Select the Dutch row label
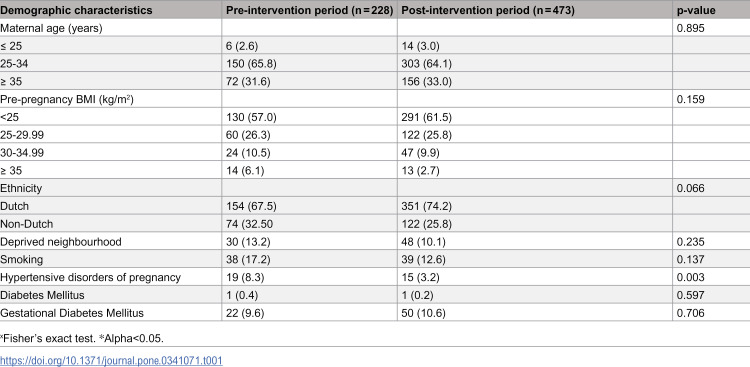 pyautogui.click(x=14, y=206)
